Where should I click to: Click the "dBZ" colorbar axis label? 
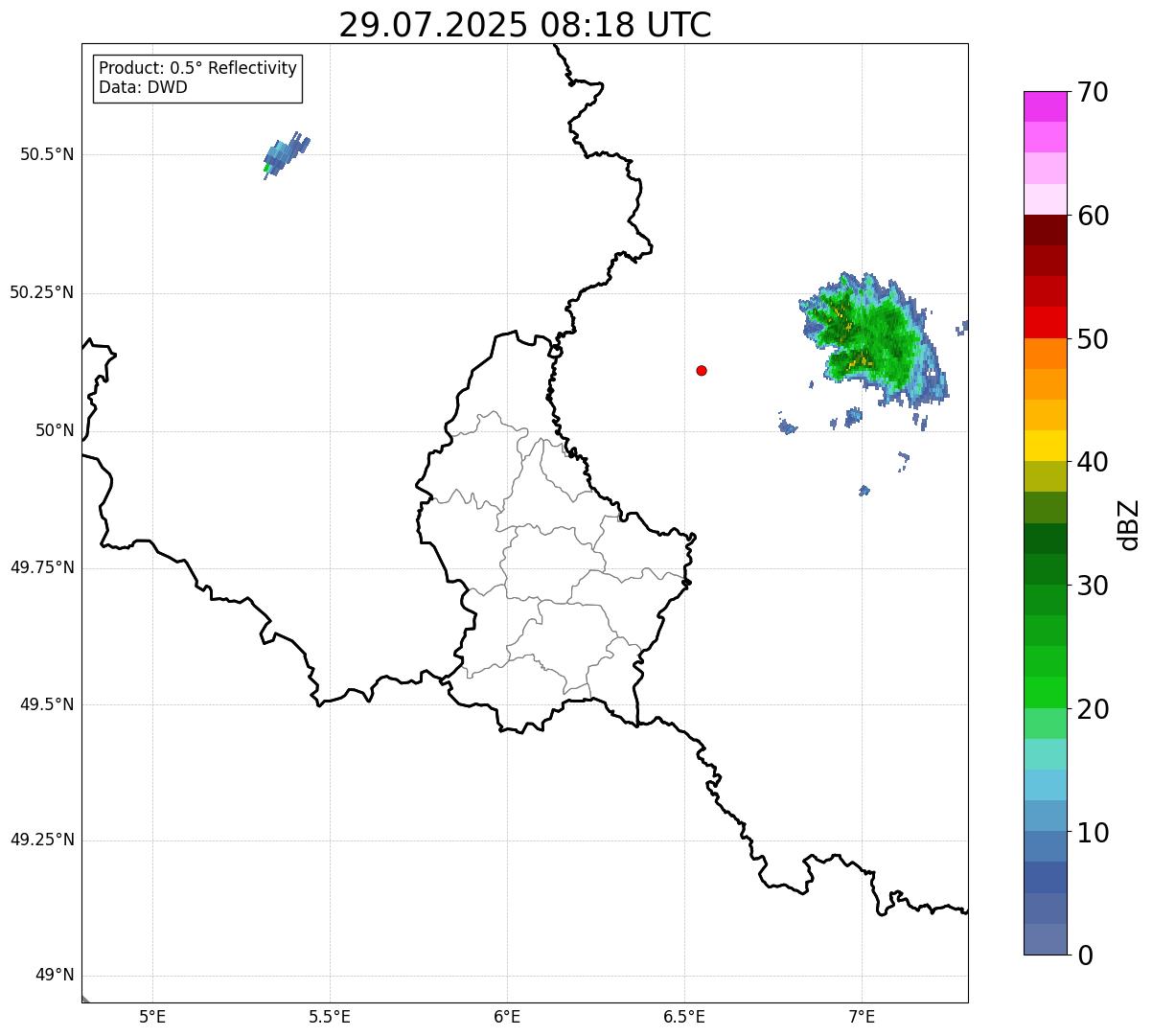[1129, 523]
